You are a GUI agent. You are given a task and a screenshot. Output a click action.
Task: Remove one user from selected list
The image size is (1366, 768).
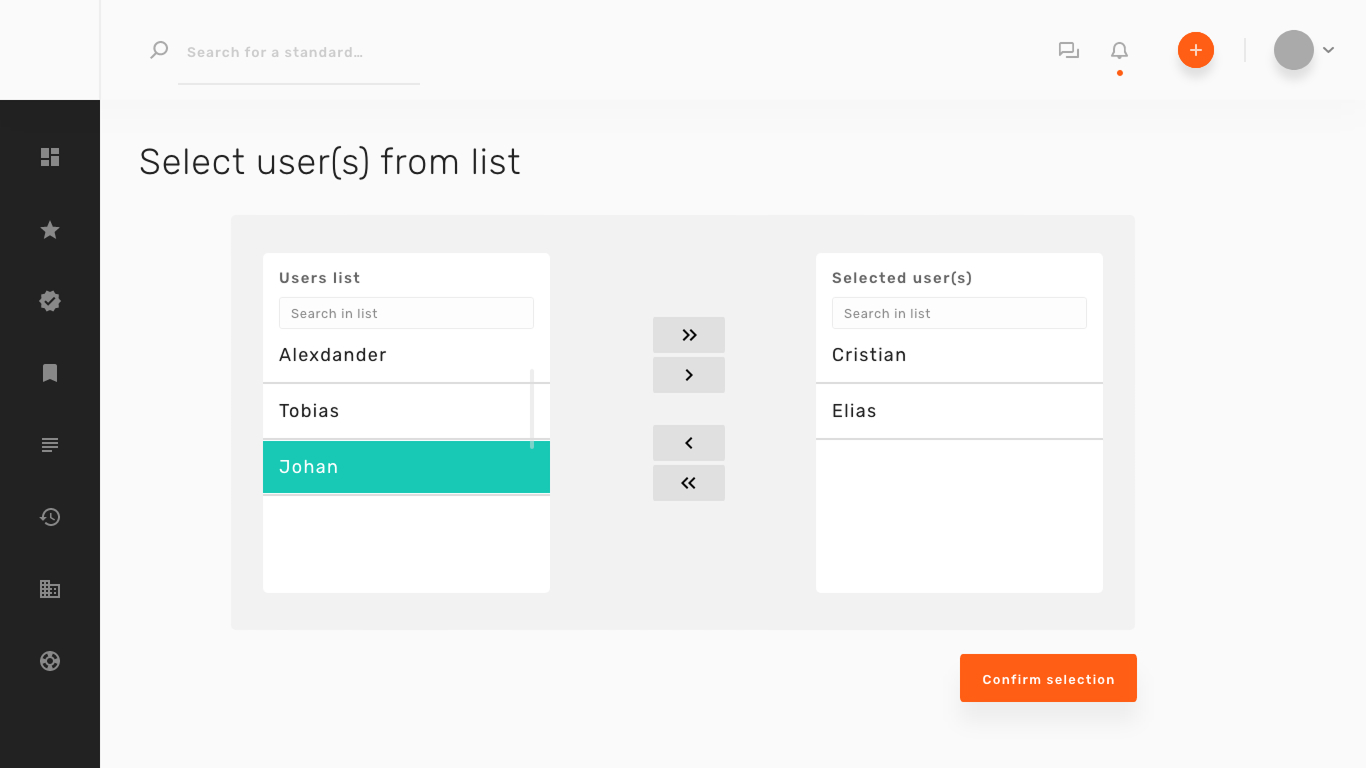click(689, 443)
